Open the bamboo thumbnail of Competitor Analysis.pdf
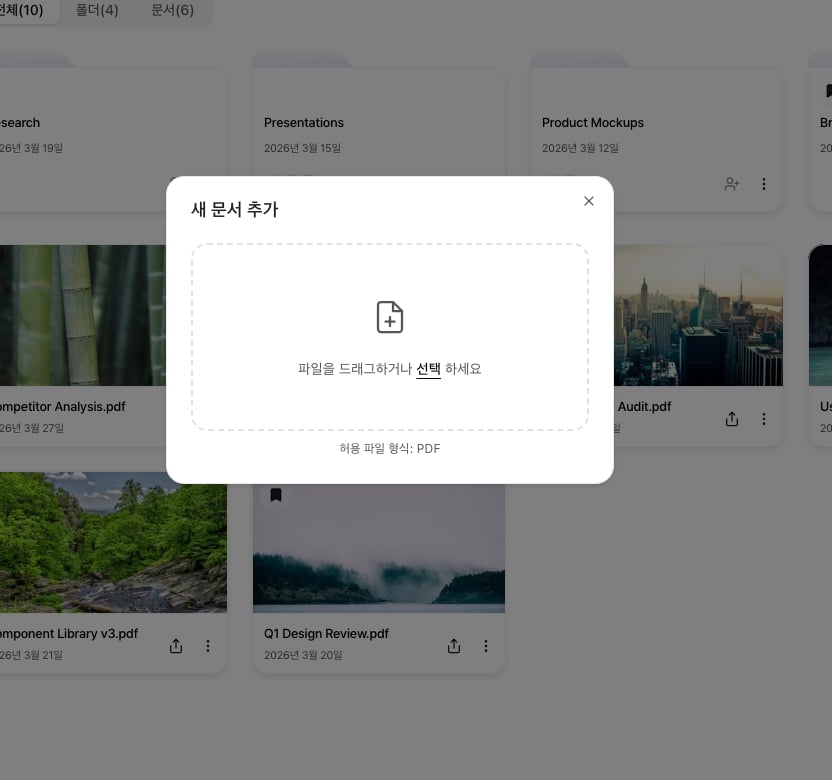 click(x=83, y=315)
